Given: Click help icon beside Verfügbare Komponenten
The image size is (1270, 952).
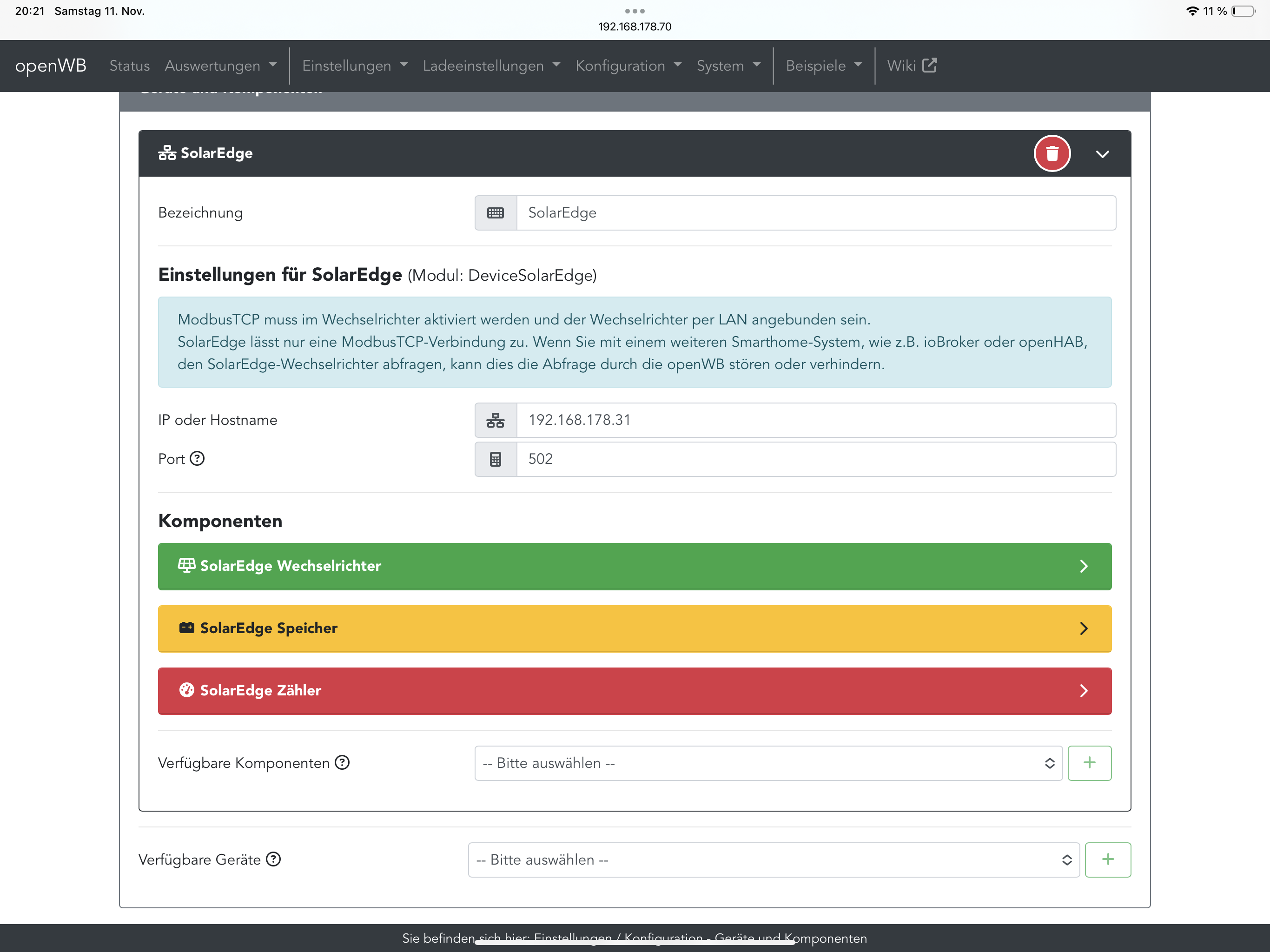Looking at the screenshot, I should (x=342, y=762).
